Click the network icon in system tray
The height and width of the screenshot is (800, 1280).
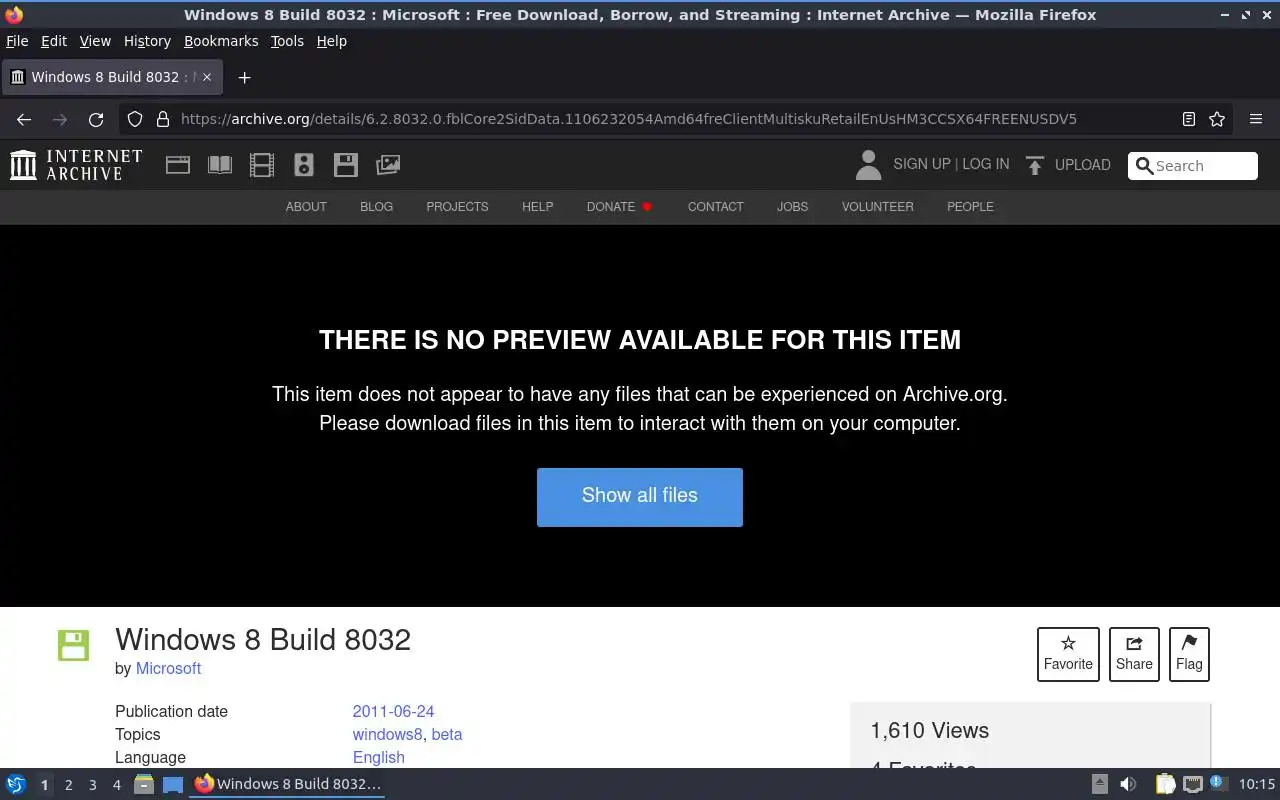[1192, 784]
